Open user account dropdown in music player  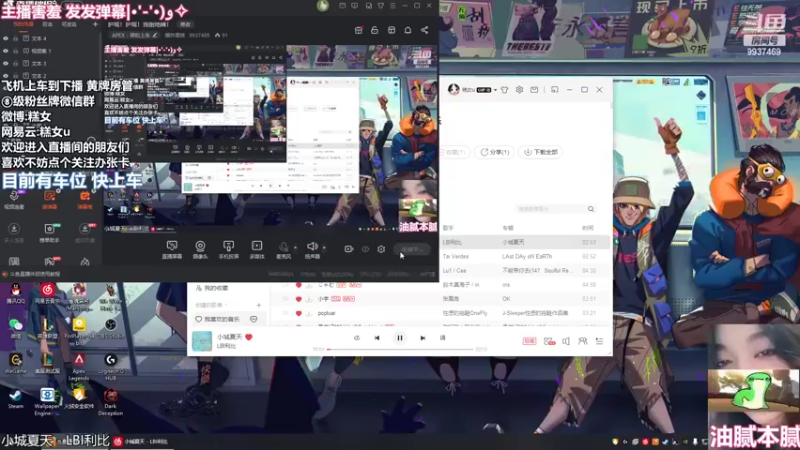pos(495,90)
